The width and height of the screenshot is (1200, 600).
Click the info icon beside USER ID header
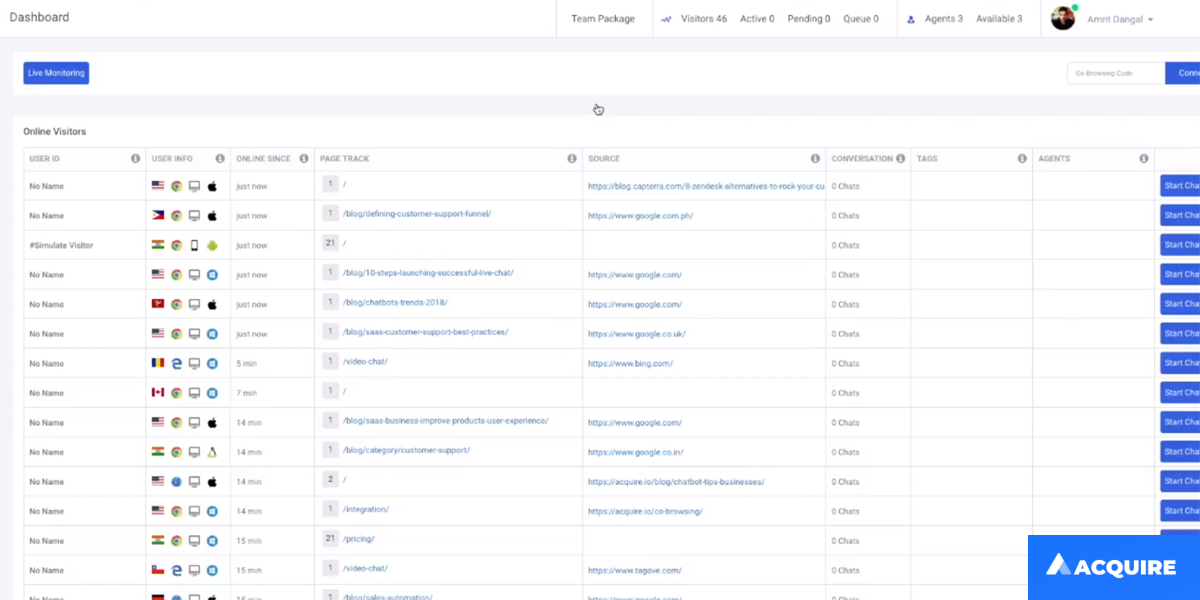click(135, 158)
